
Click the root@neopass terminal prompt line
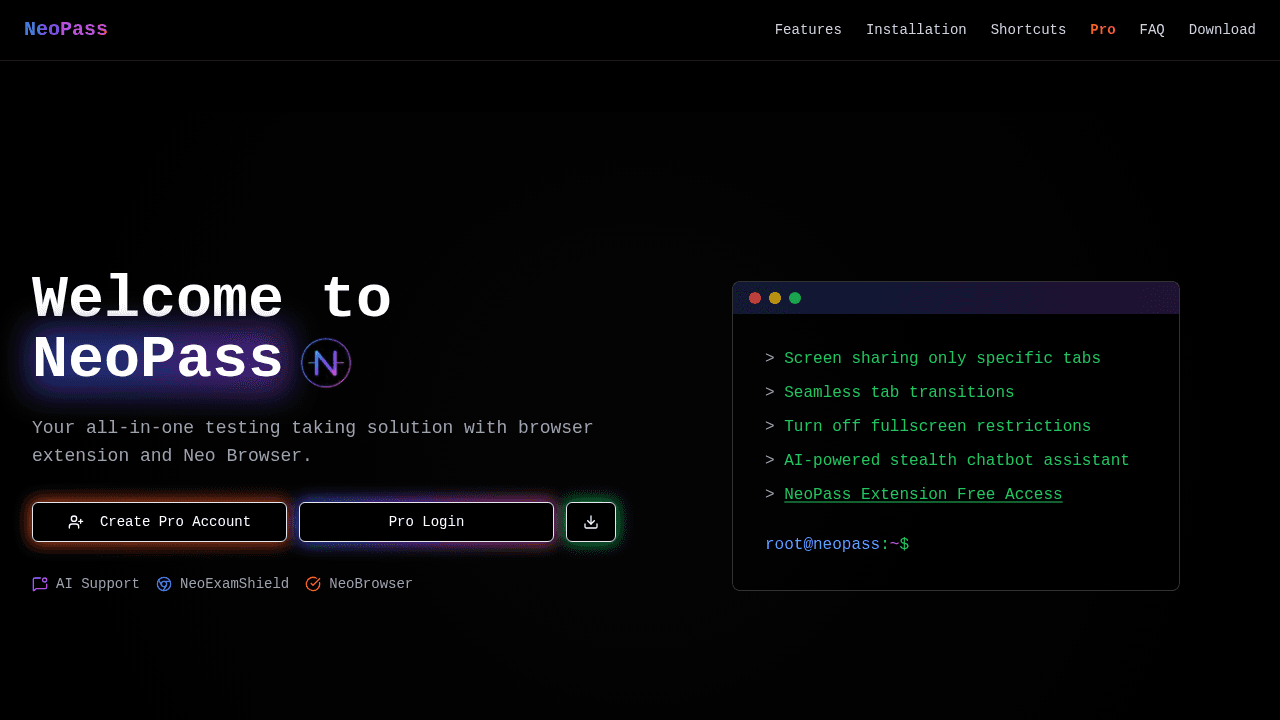coord(837,544)
